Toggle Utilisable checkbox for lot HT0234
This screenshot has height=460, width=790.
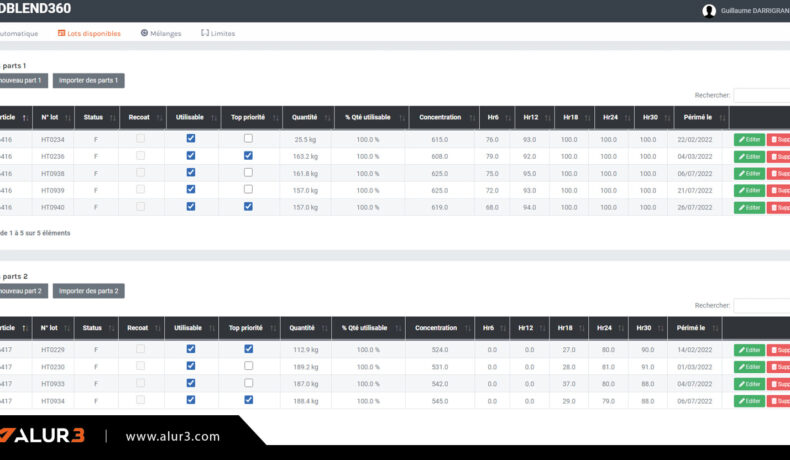[x=191, y=138]
